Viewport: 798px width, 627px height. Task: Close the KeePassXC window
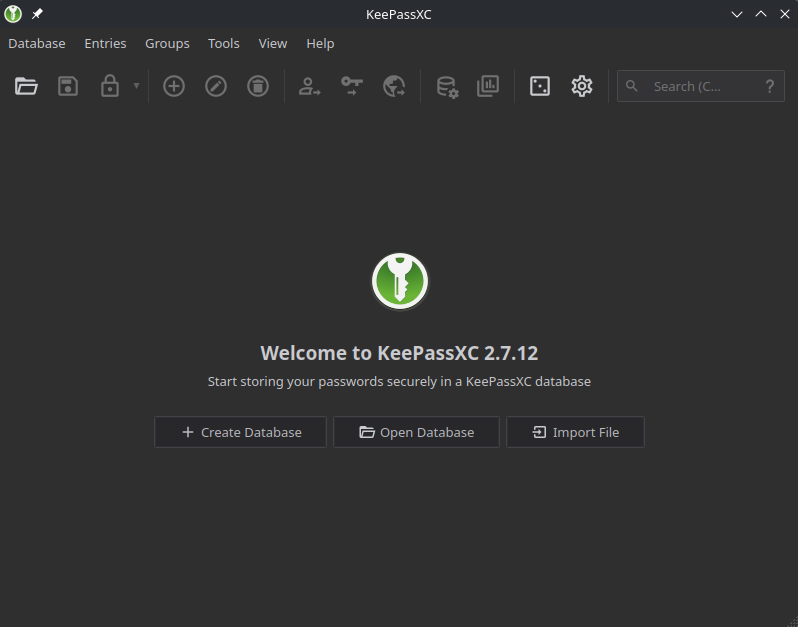click(x=785, y=14)
